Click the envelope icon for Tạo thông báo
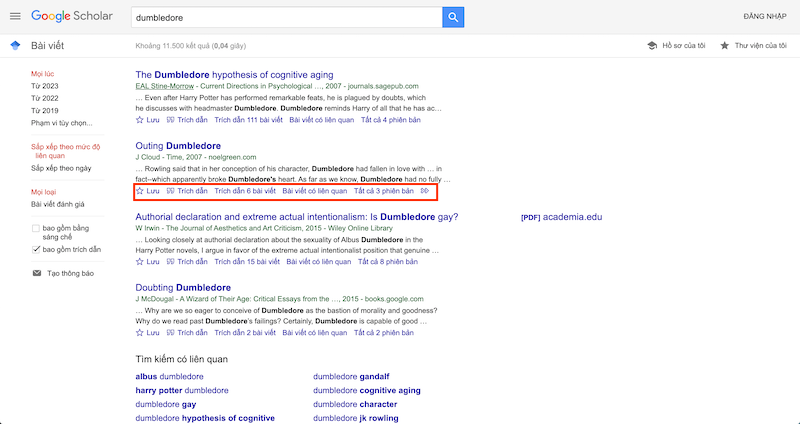This screenshot has width=800, height=424. (x=37, y=273)
